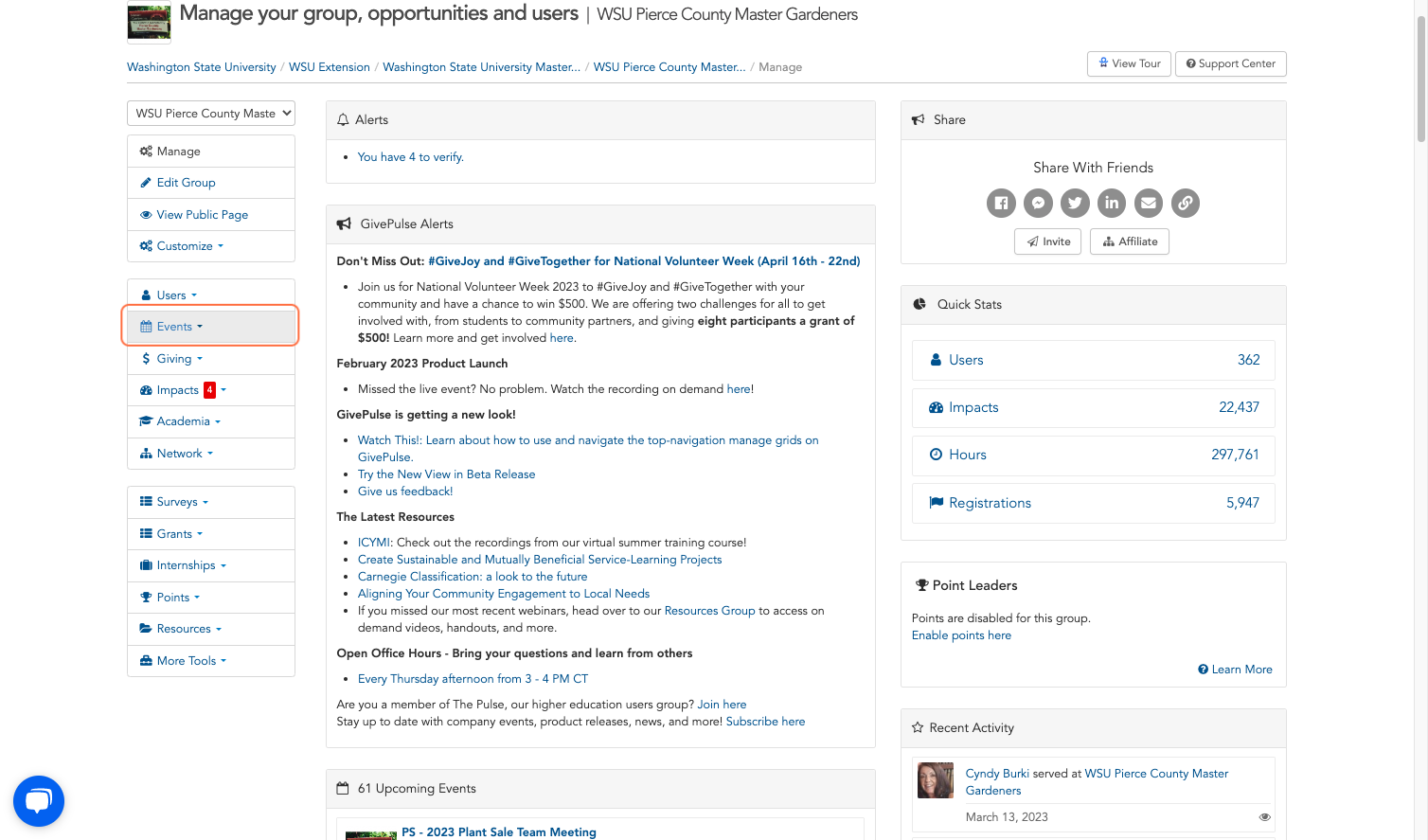Click the group logo thumbnail in header
The image size is (1428, 840).
tap(150, 23)
